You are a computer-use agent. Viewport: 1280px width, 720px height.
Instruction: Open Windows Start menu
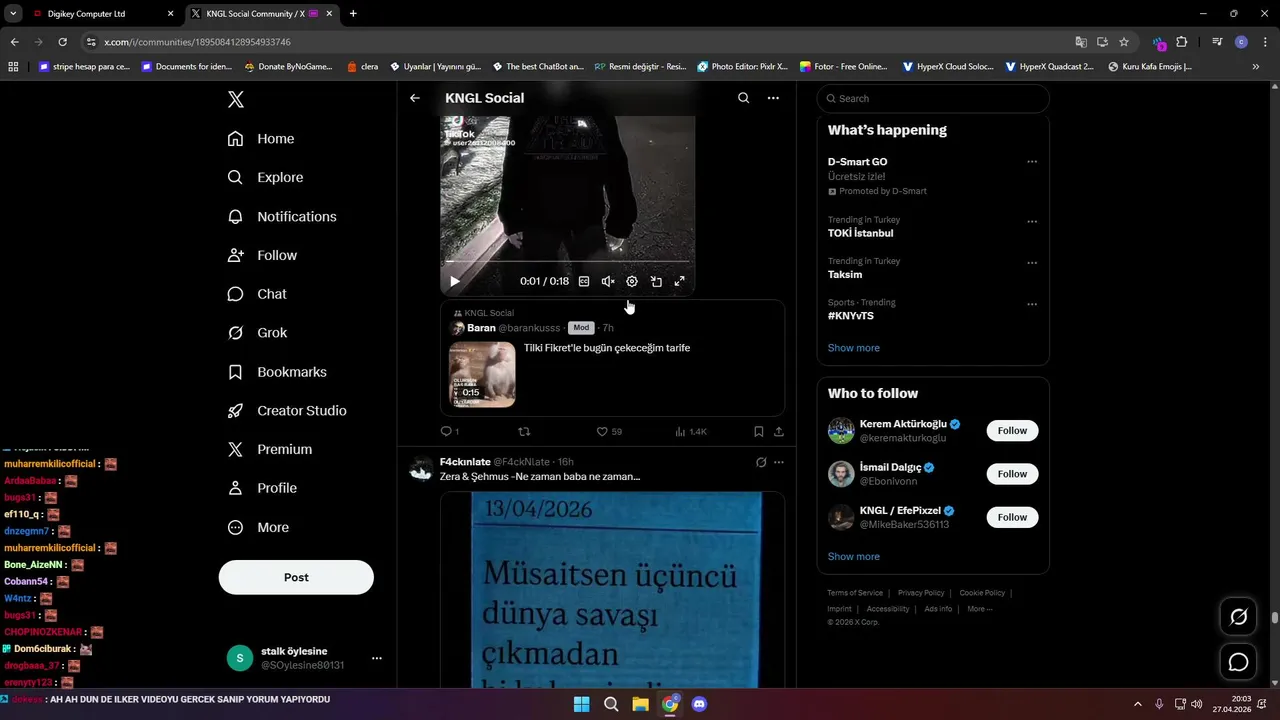[581, 704]
